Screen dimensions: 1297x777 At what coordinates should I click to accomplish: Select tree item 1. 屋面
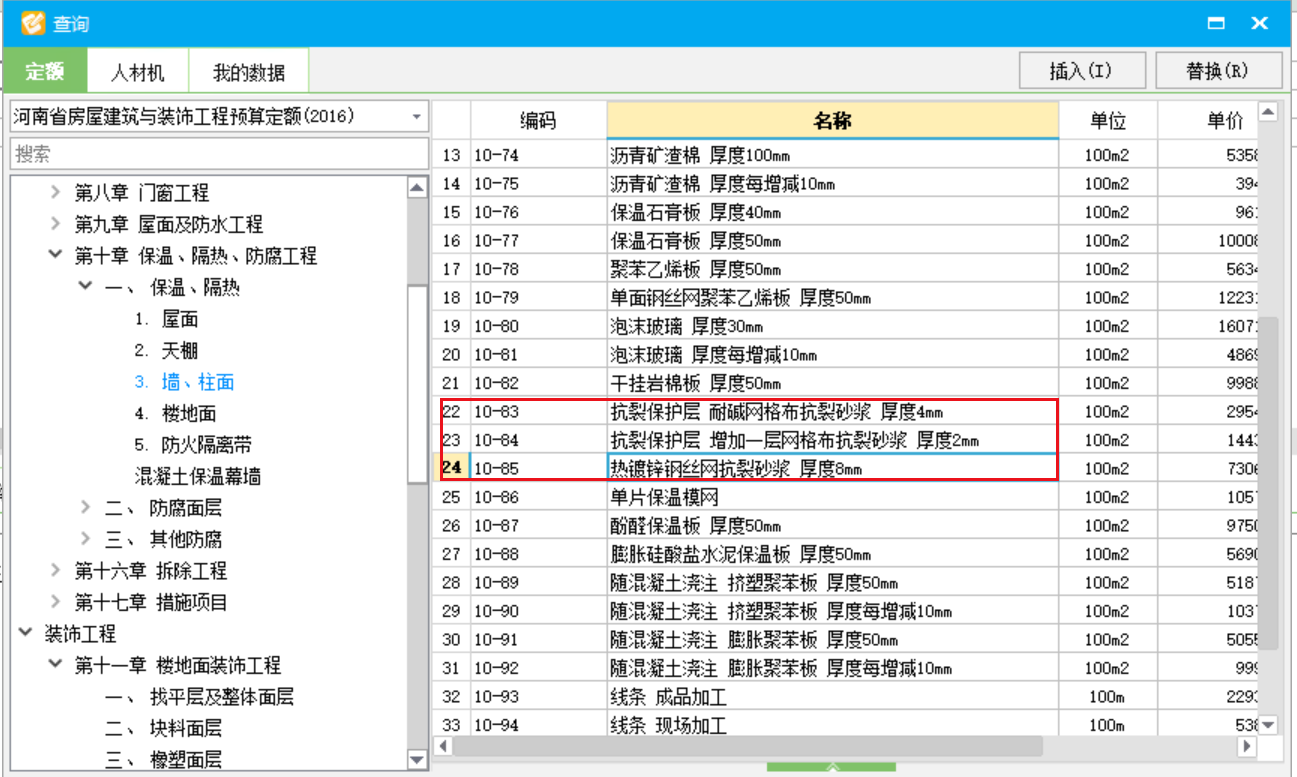point(166,319)
